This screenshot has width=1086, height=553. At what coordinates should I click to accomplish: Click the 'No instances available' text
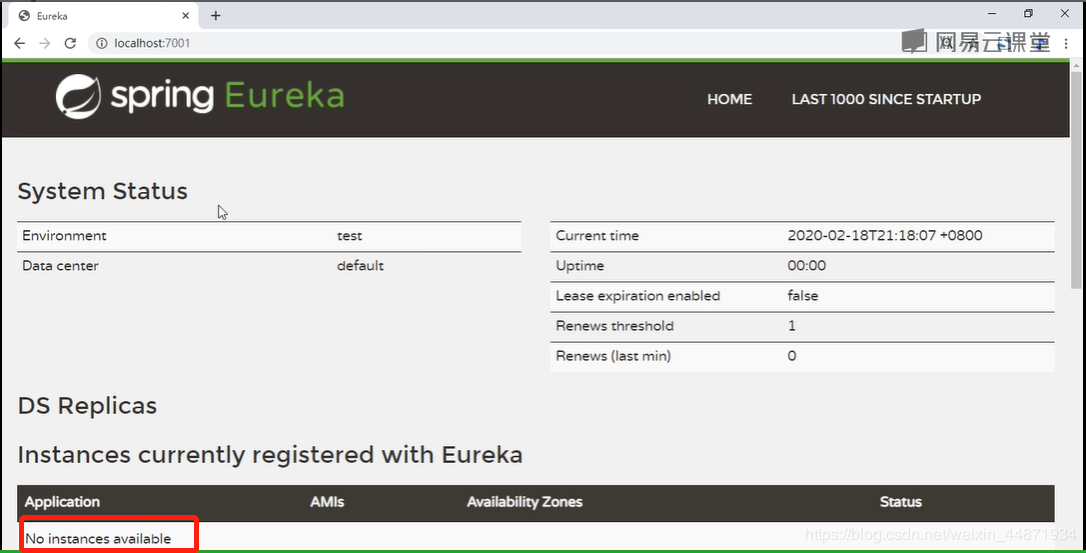coord(98,538)
